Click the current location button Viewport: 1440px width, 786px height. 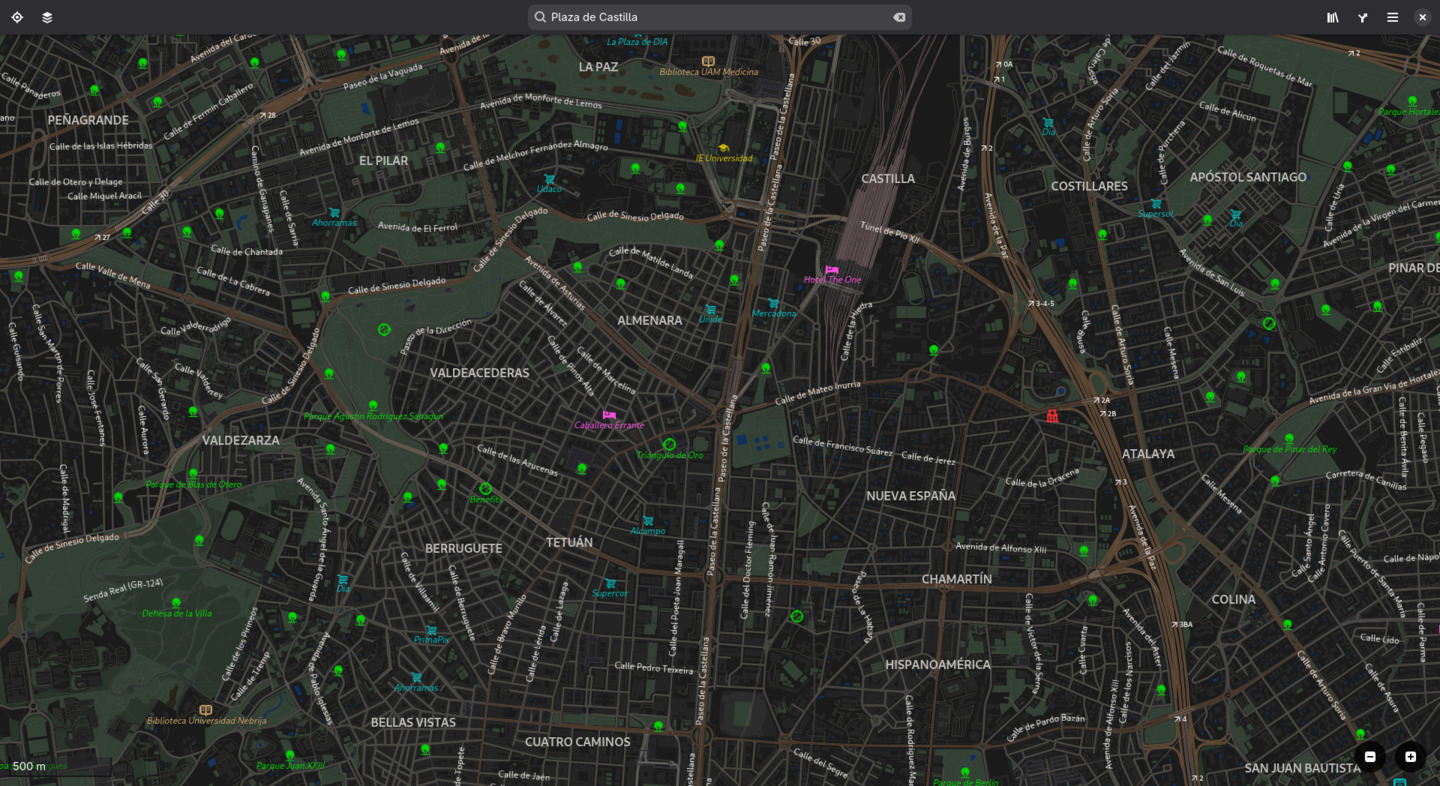tap(17, 17)
